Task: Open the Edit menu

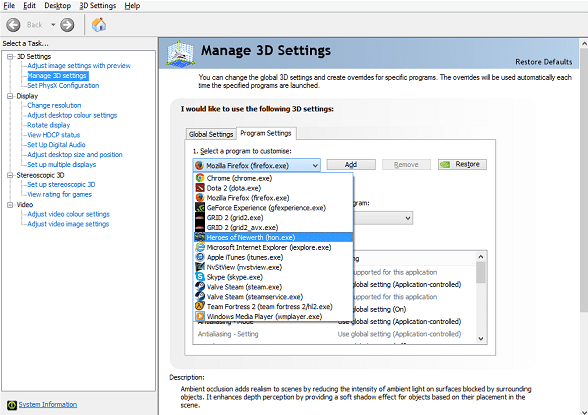Action: (29, 6)
